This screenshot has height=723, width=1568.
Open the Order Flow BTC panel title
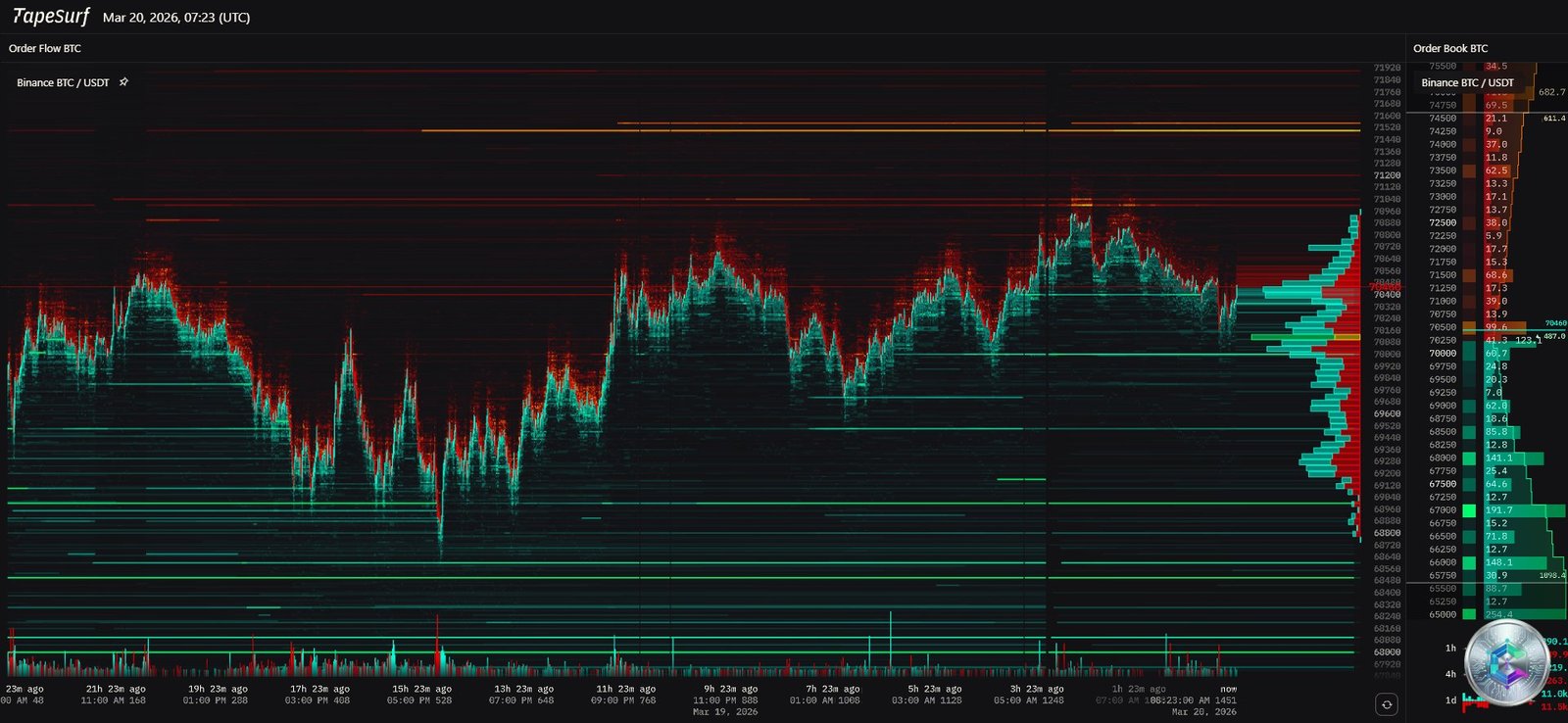click(x=45, y=48)
